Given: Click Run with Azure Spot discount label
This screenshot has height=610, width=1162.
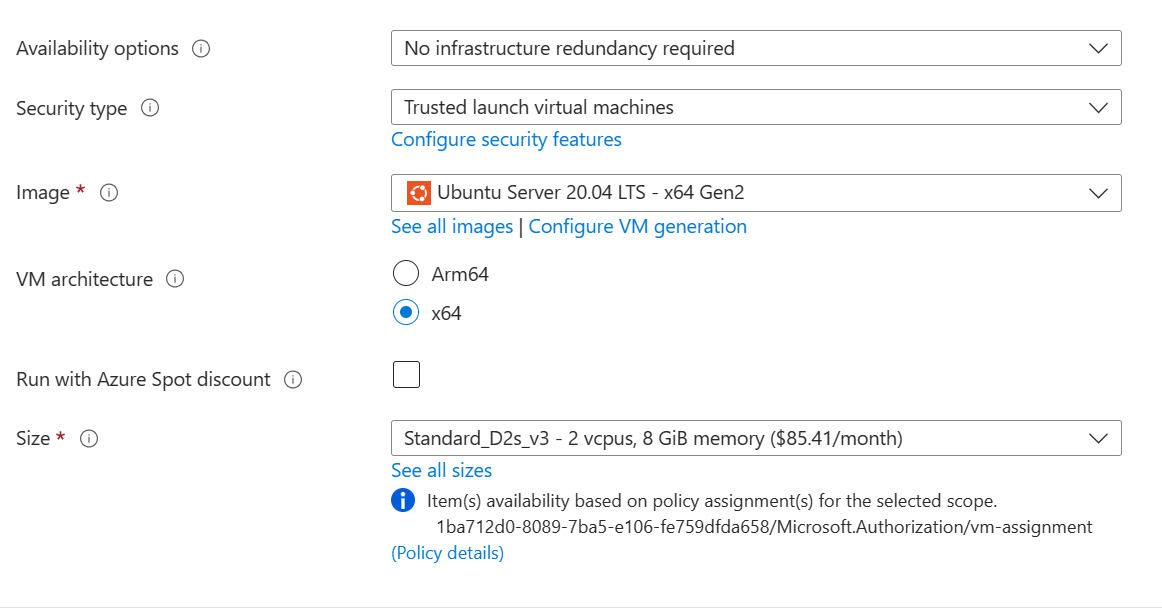Looking at the screenshot, I should click(143, 379).
